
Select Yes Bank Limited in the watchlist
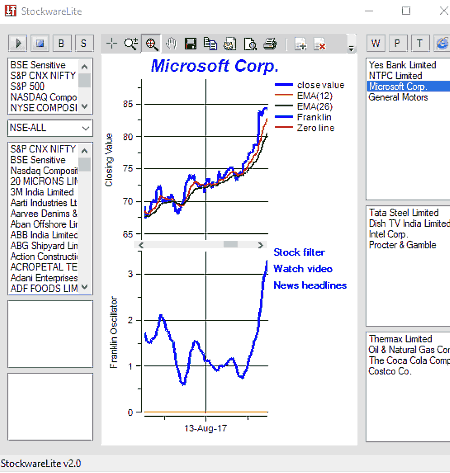click(402, 65)
